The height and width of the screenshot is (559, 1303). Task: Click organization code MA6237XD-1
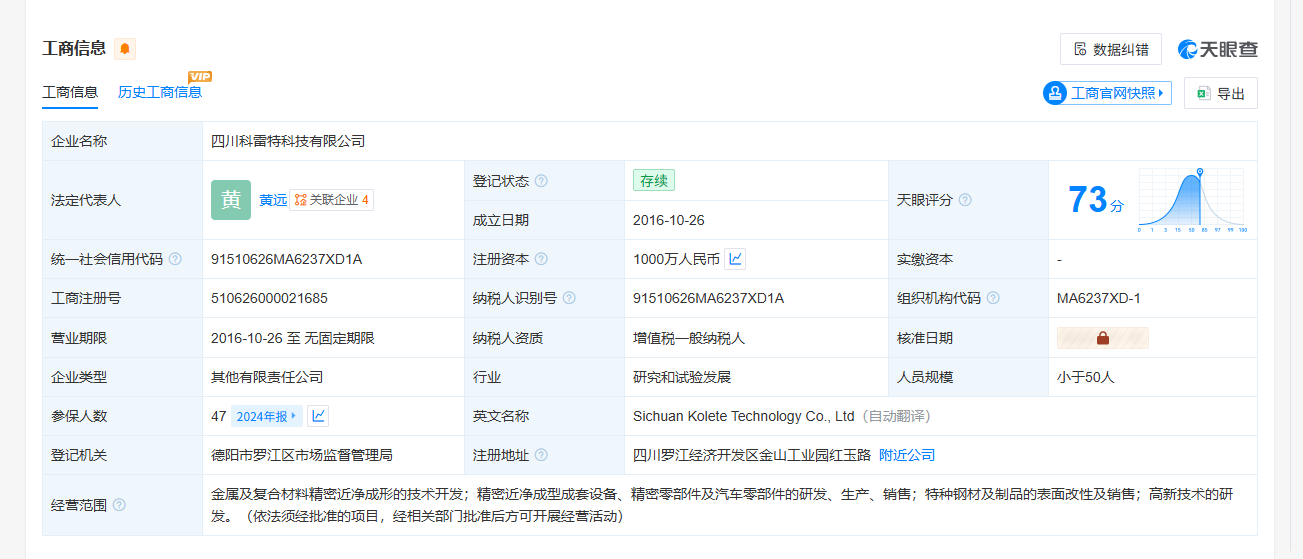1099,298
